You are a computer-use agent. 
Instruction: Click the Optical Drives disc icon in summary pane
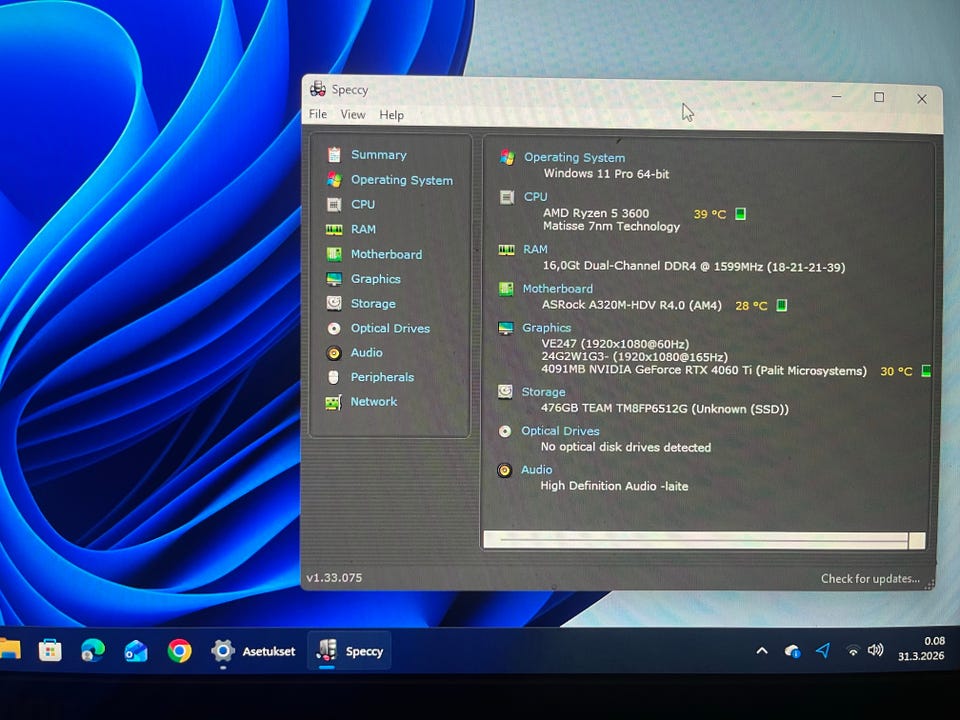[505, 432]
